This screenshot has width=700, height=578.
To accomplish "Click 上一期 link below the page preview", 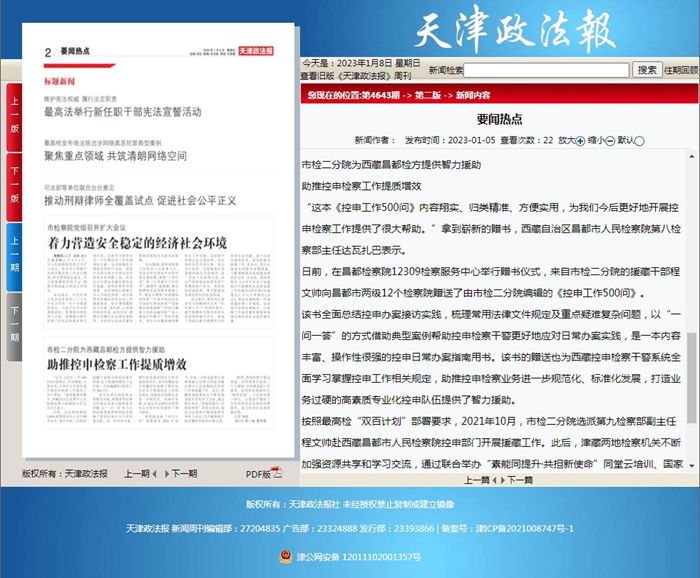I will coord(137,474).
